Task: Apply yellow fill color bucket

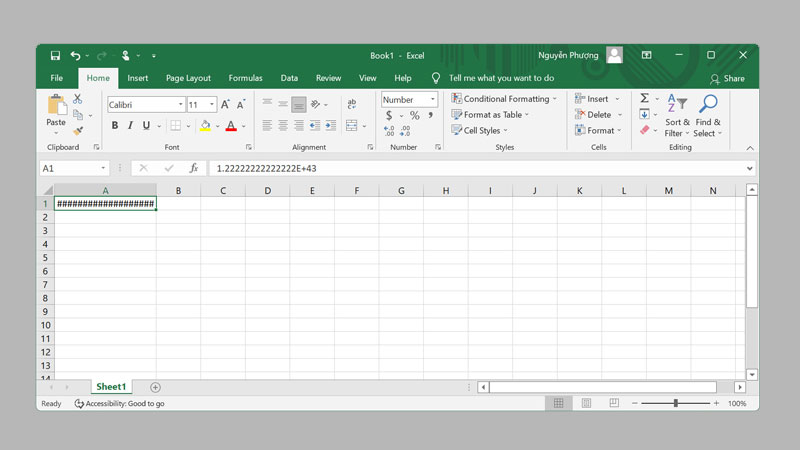Action: coord(205,126)
